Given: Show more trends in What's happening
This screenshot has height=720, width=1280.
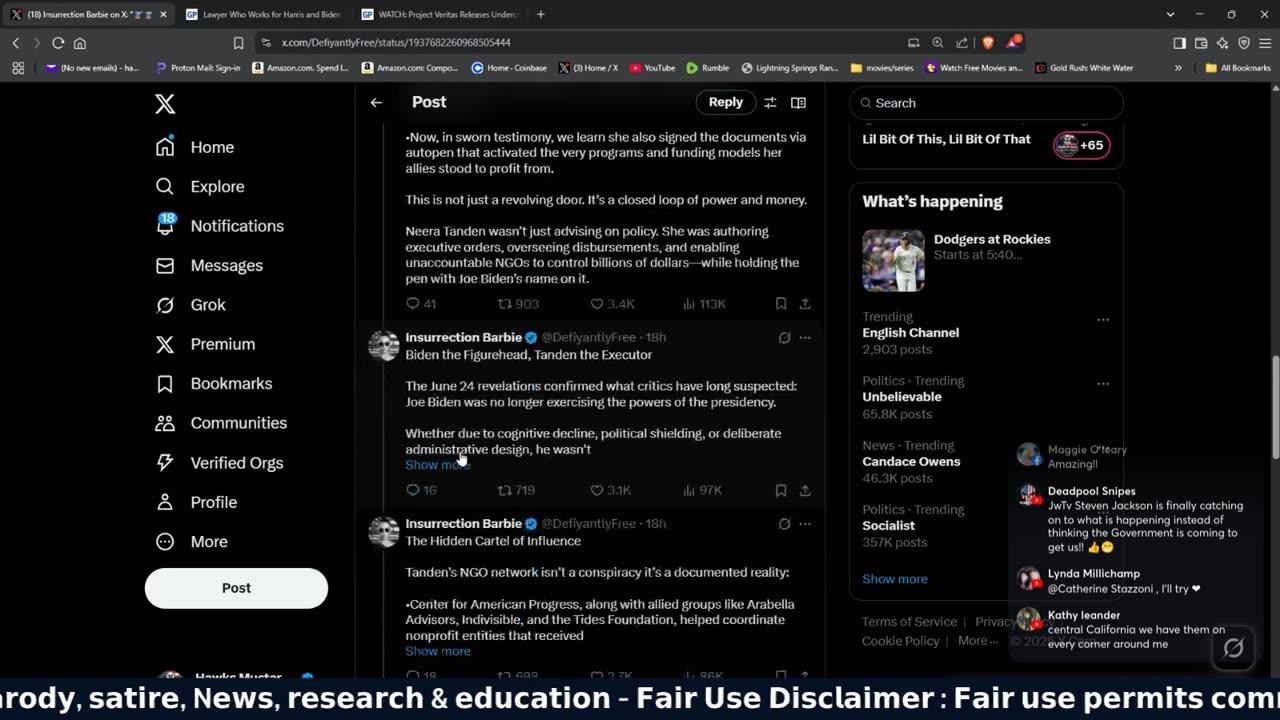Looking at the screenshot, I should (894, 579).
